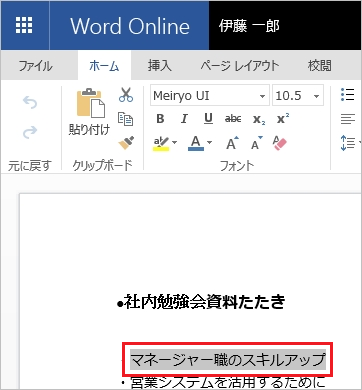
Task: Click the line spacing icon
Action: pos(348,143)
